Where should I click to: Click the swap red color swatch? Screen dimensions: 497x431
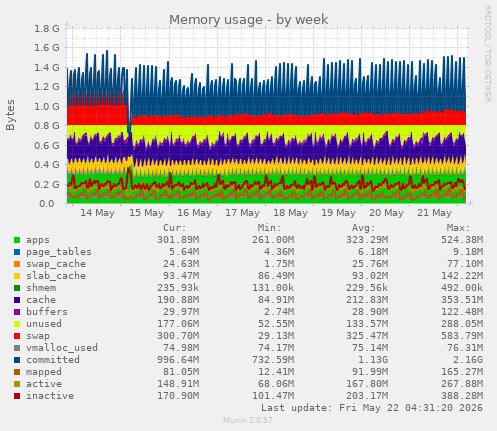17,336
